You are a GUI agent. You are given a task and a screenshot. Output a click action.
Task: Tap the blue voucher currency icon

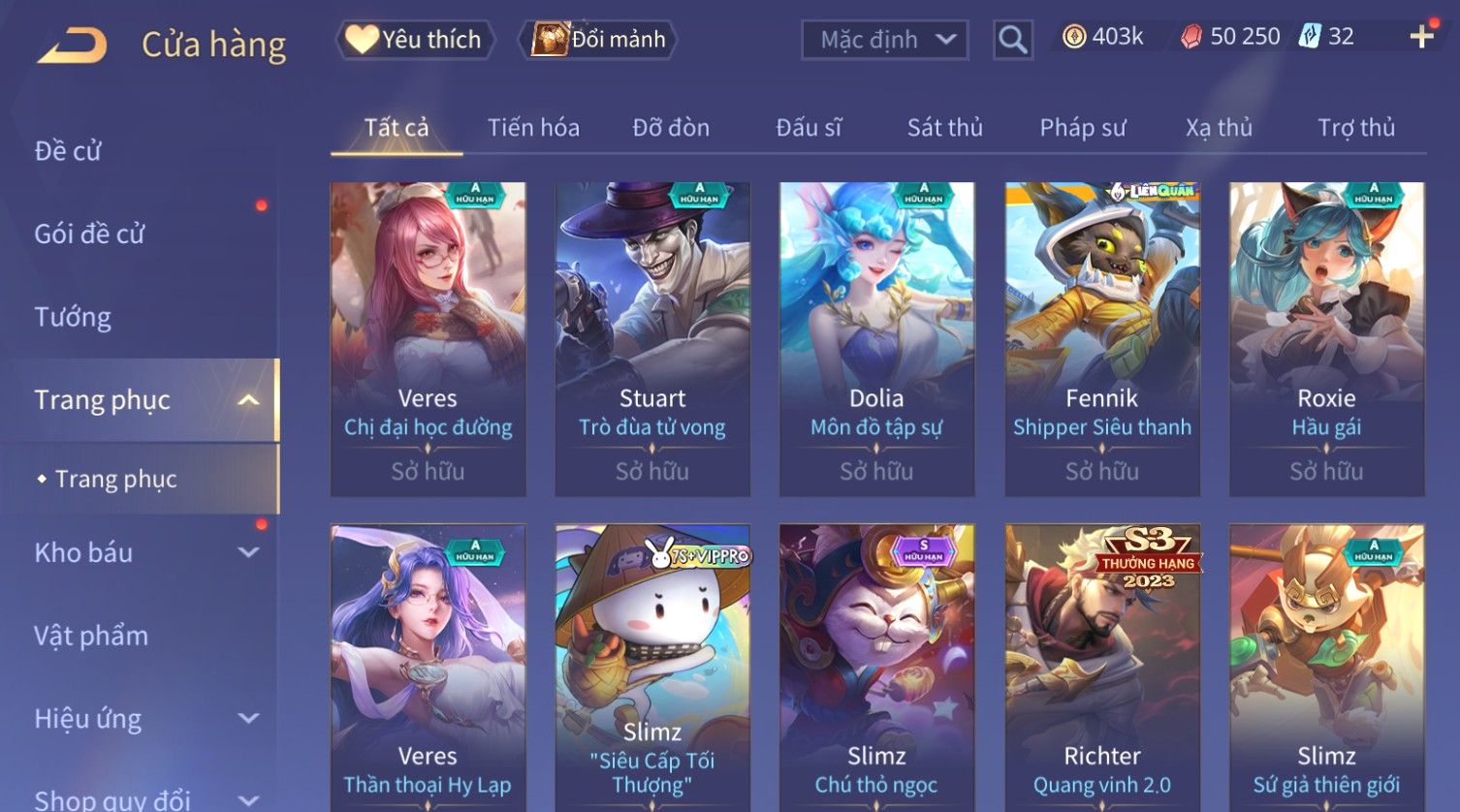[x=1310, y=37]
